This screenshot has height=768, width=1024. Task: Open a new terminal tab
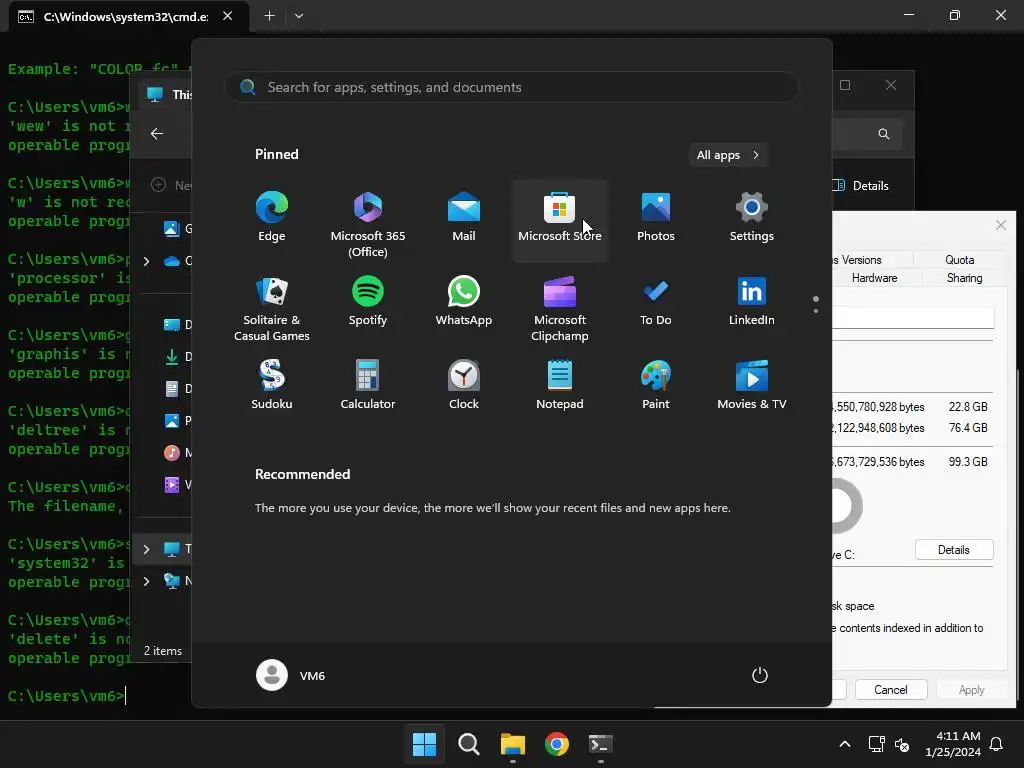point(269,16)
